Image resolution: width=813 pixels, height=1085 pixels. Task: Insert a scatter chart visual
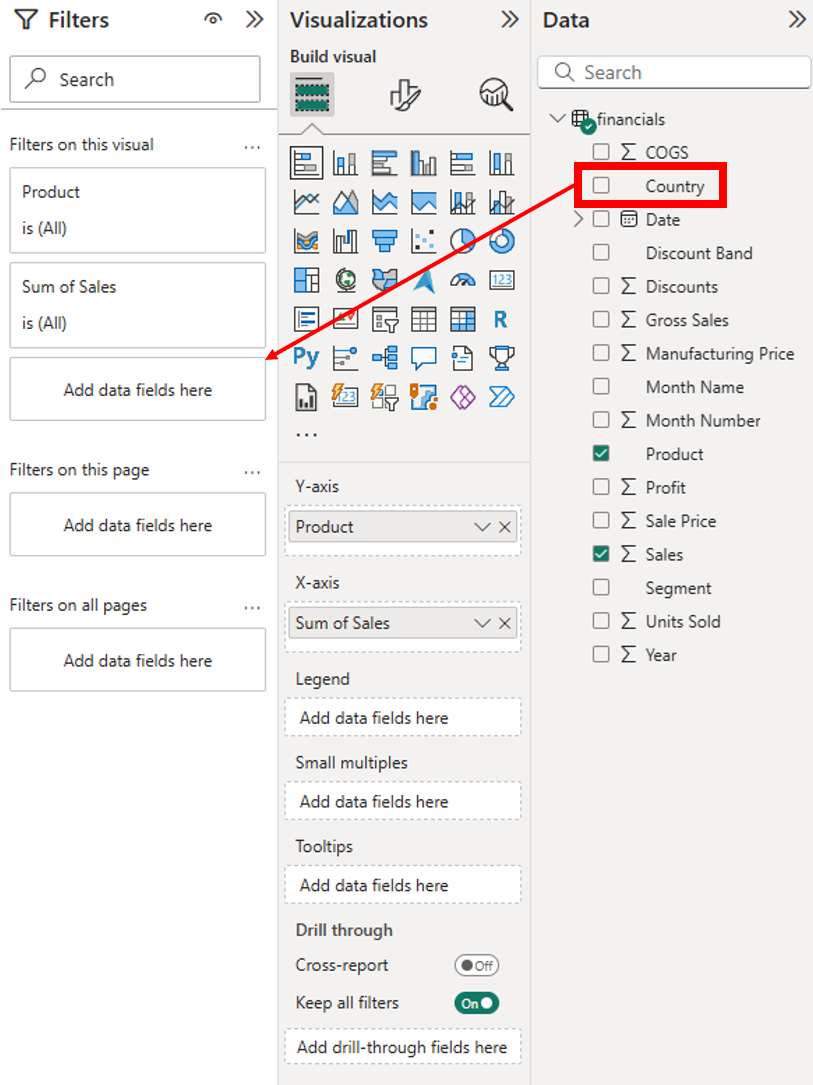click(423, 241)
